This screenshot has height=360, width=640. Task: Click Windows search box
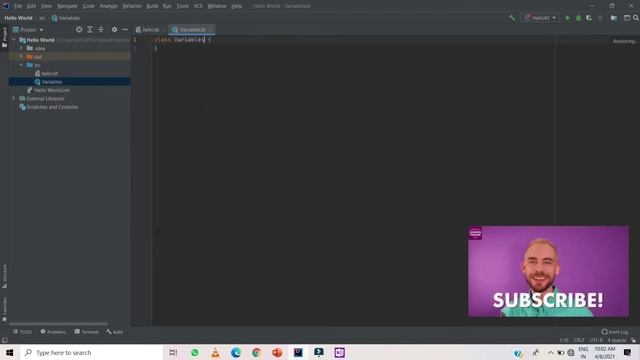(91, 352)
